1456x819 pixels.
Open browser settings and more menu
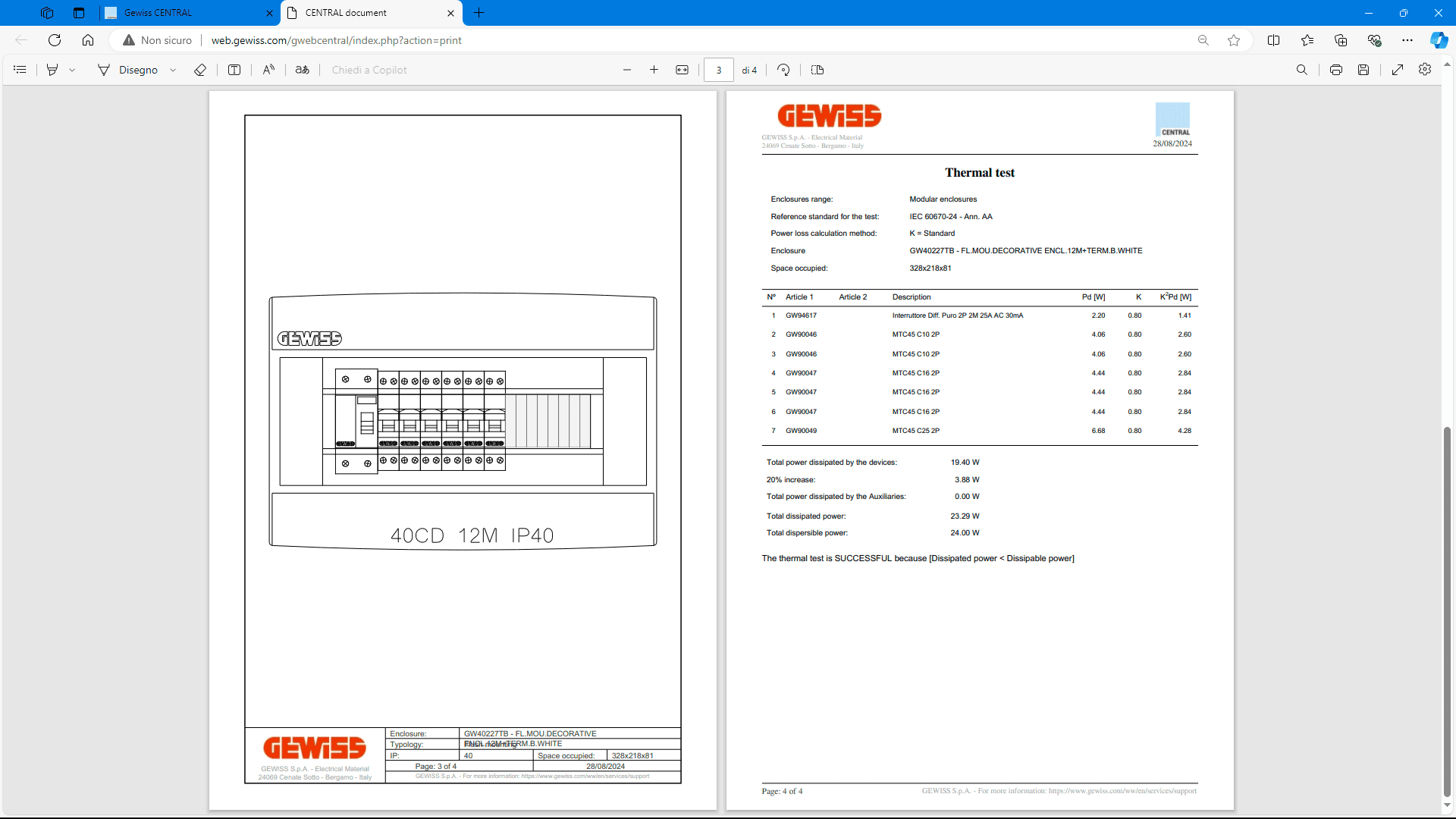pyautogui.click(x=1407, y=40)
